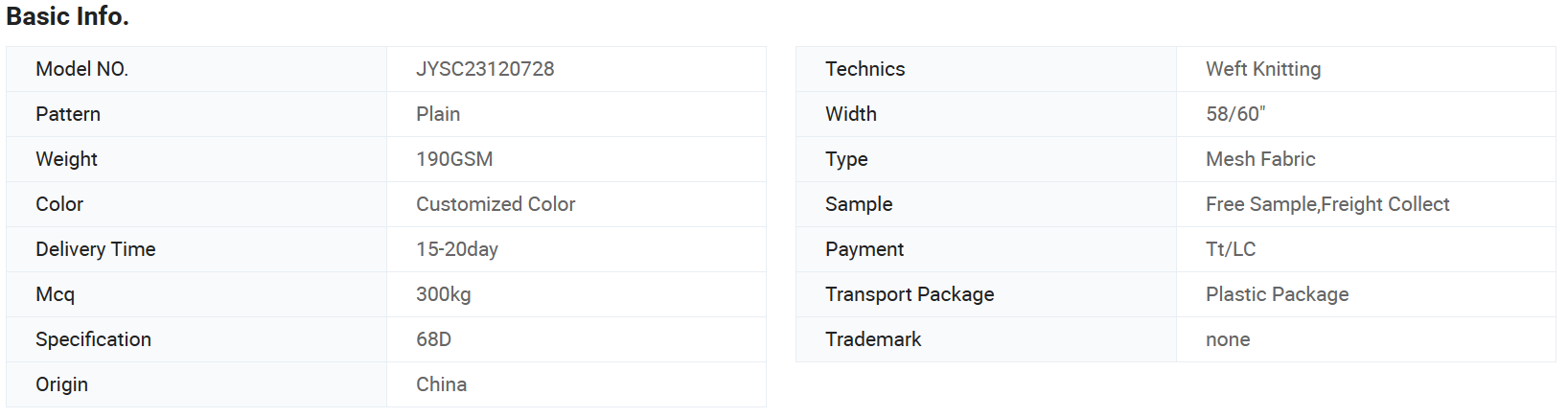
Task: Select the 300kg Mcq value
Action: 444,294
